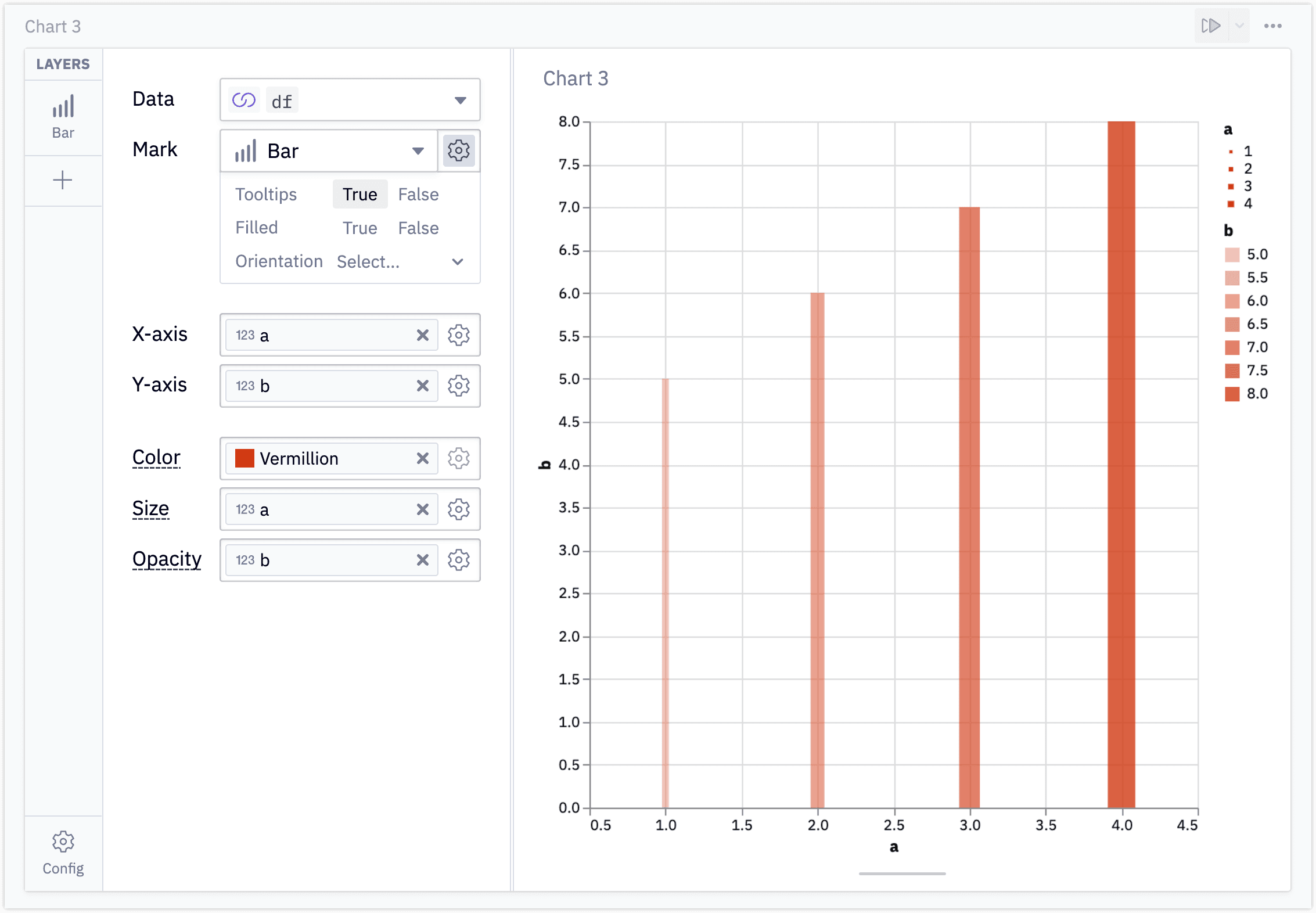Open Size channel settings gear

(458, 509)
